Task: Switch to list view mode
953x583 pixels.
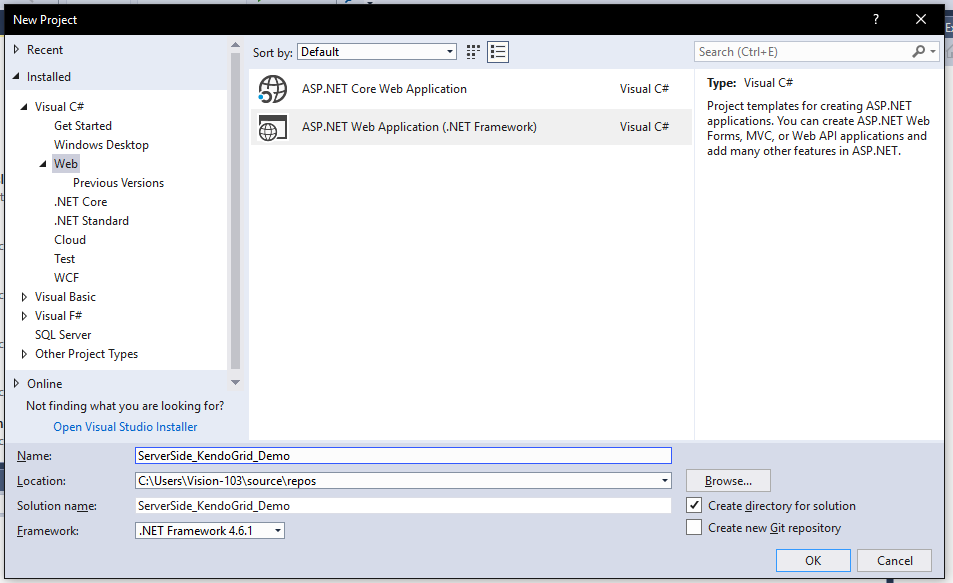Action: coord(497,51)
